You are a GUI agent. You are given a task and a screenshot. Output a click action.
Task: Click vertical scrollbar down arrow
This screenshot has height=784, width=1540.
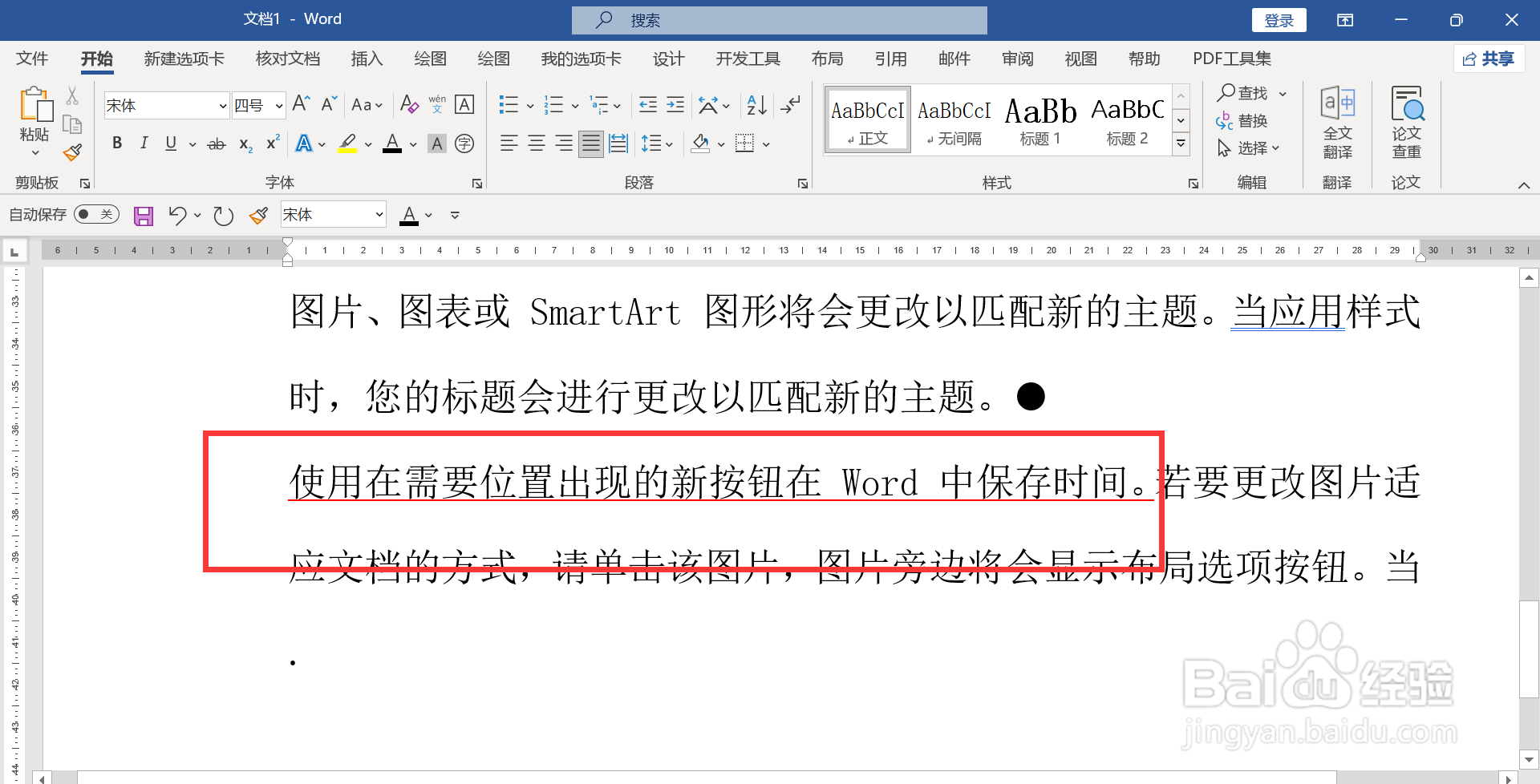(1529, 758)
